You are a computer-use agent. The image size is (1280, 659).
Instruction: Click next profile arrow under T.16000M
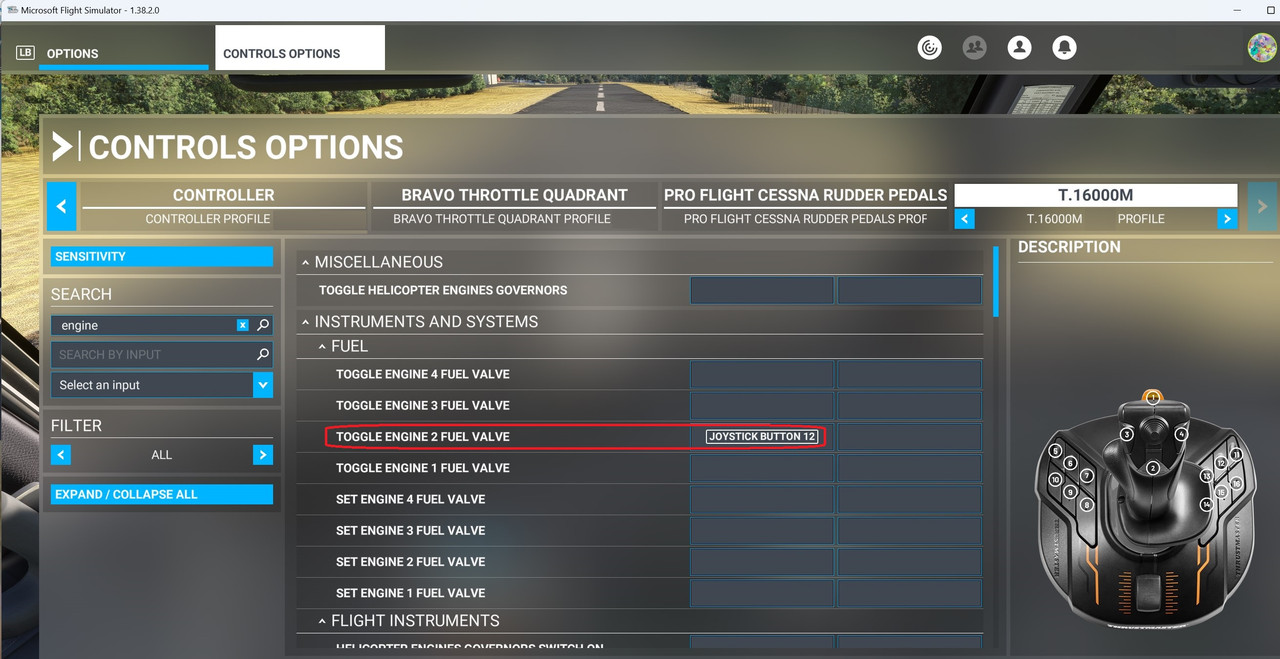(1227, 218)
